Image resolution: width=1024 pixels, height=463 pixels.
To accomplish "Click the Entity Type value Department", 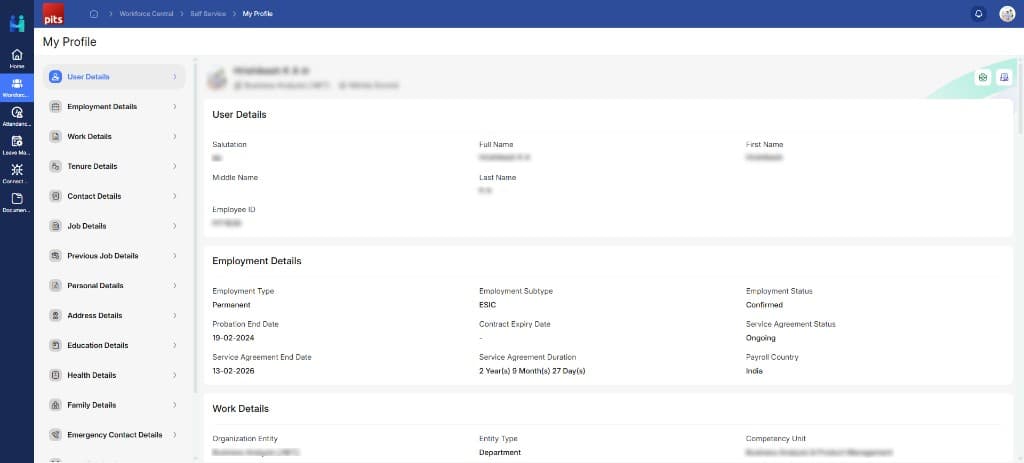I will [x=500, y=453].
